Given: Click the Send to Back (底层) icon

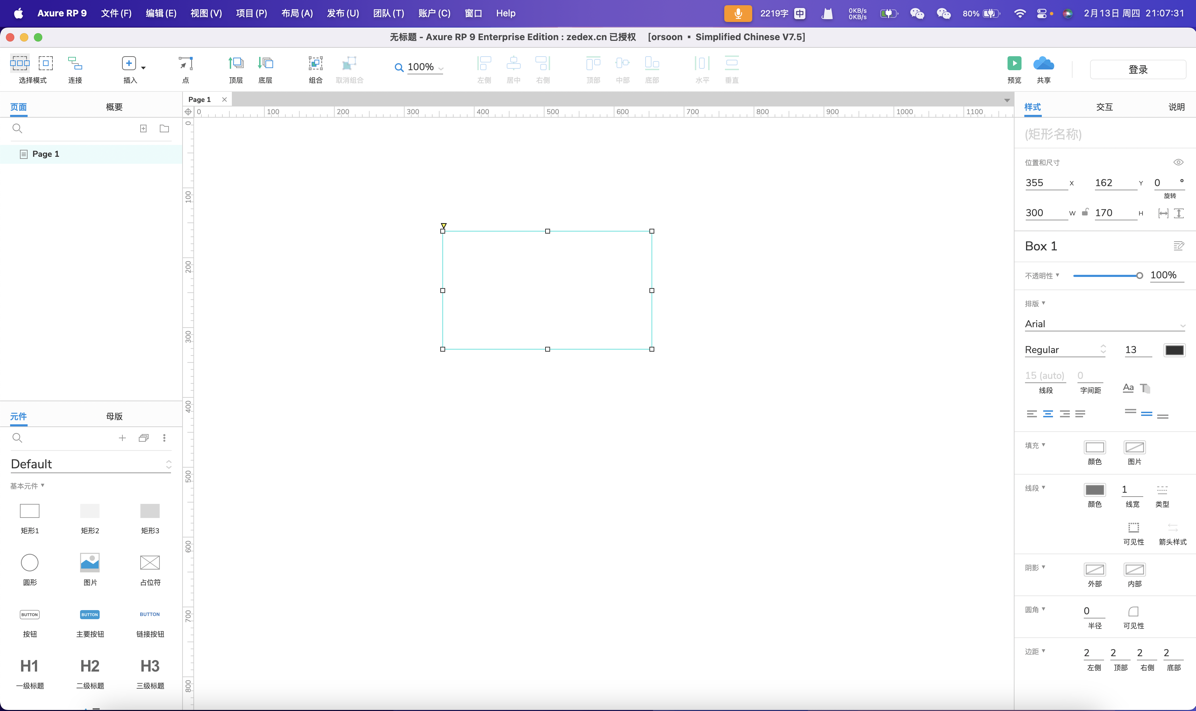Looking at the screenshot, I should (x=265, y=64).
